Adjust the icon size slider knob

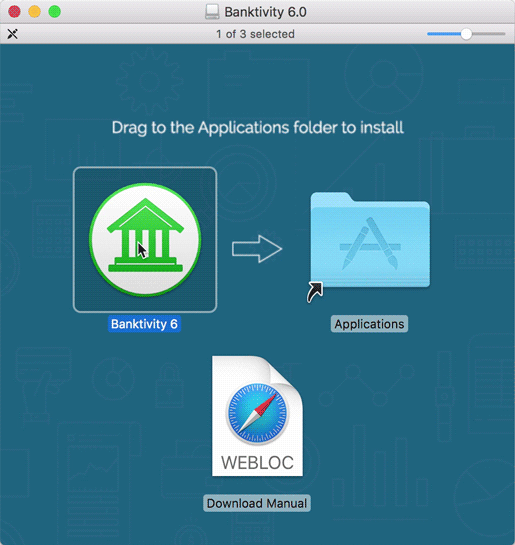466,34
